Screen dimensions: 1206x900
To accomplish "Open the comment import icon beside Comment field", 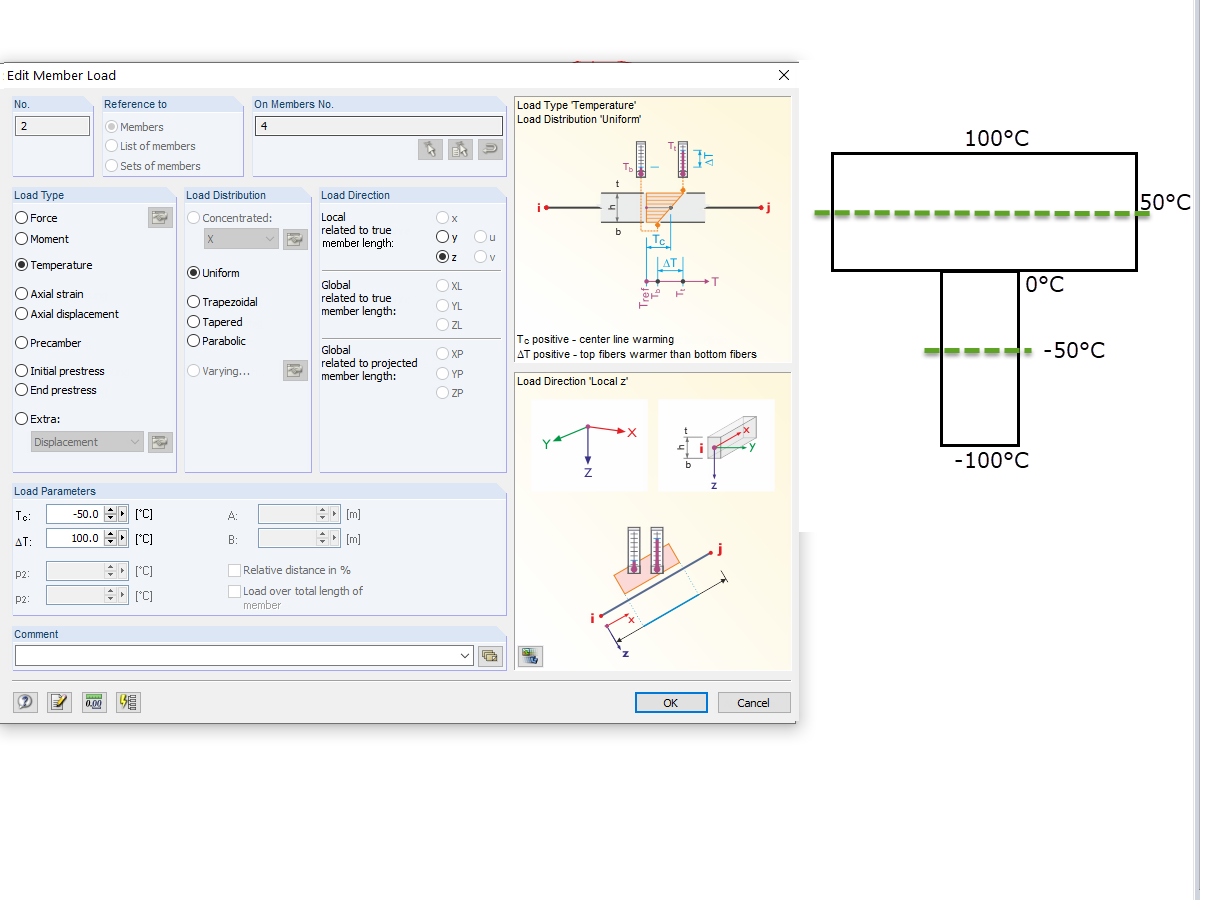I will (x=490, y=654).
